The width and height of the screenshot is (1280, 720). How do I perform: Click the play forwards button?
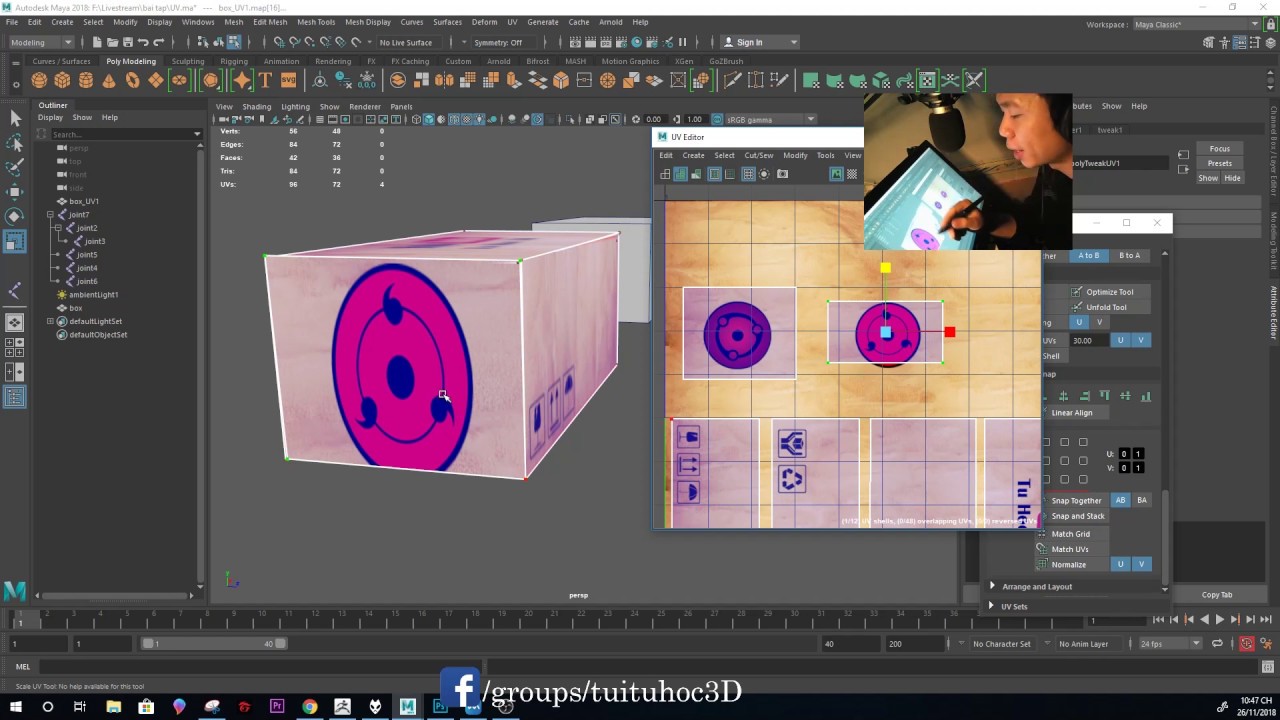click(x=1219, y=620)
